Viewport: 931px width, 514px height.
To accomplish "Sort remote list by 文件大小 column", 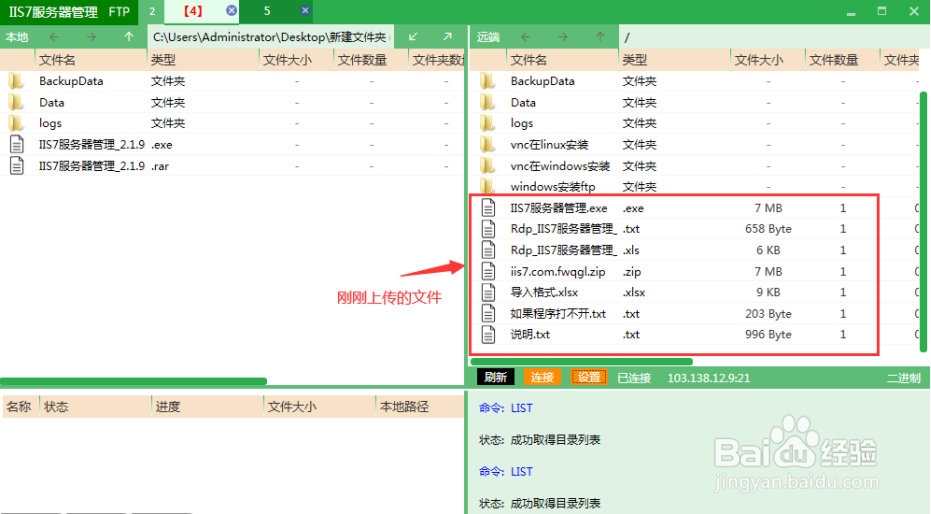I will coord(768,59).
